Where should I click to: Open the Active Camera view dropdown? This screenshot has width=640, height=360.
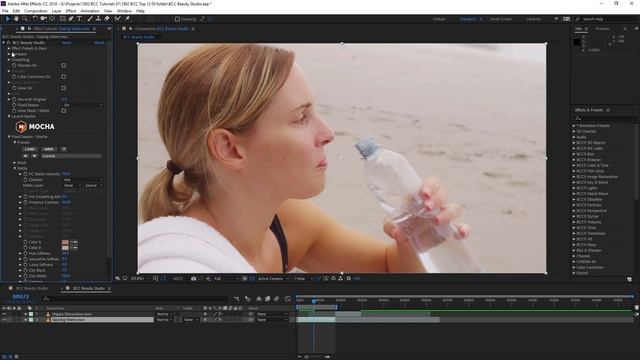point(273,279)
